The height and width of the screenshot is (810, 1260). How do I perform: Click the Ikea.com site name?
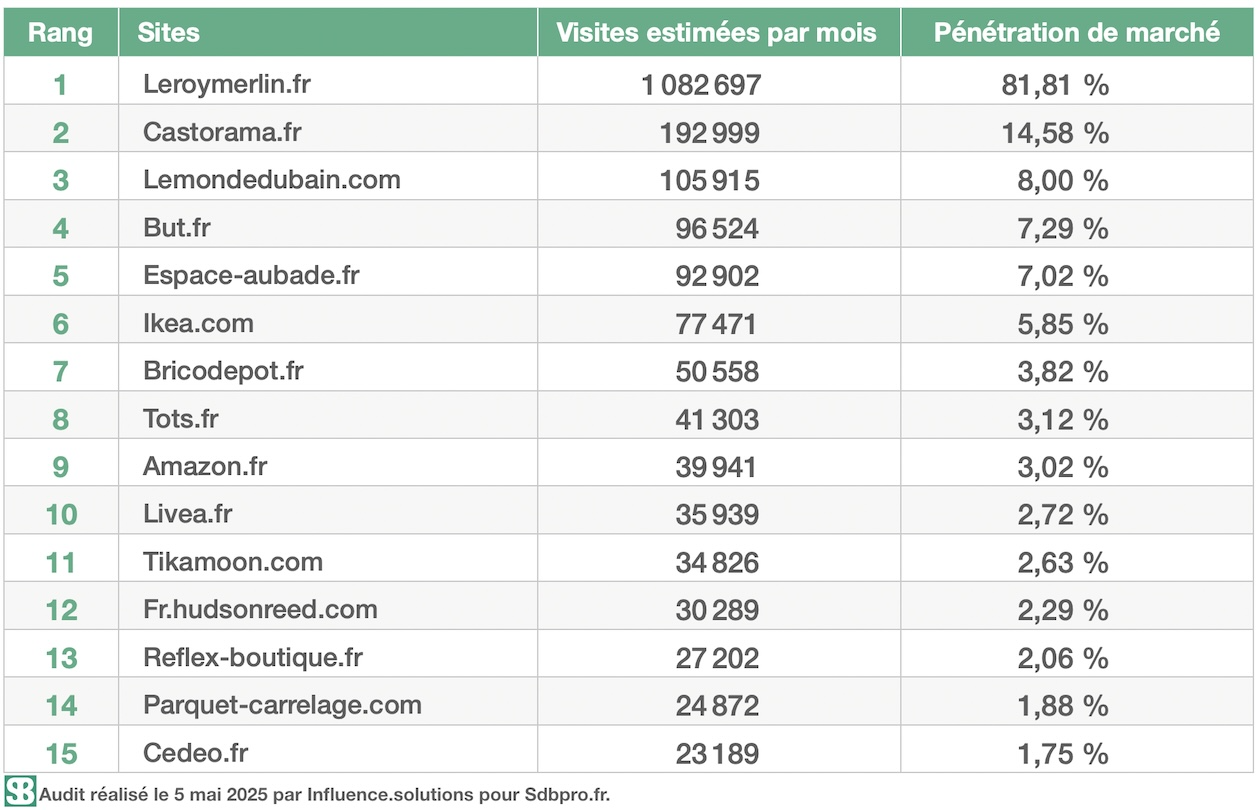pos(198,323)
